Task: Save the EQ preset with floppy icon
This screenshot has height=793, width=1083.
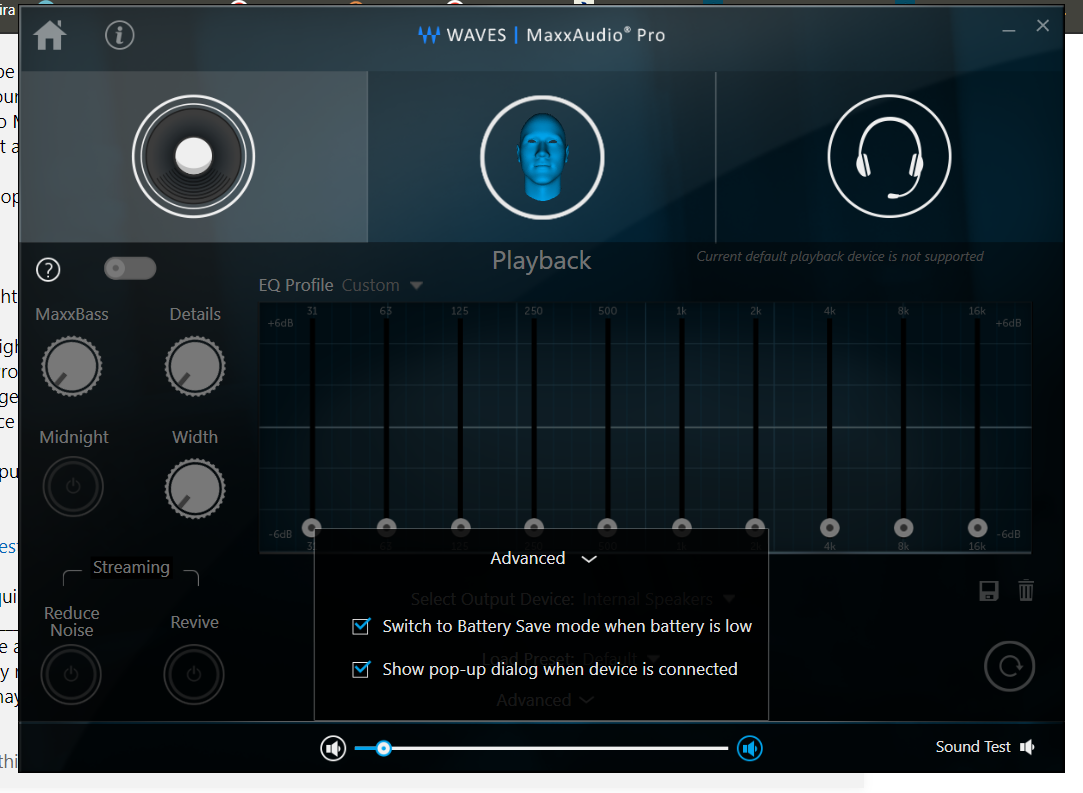Action: 989,591
